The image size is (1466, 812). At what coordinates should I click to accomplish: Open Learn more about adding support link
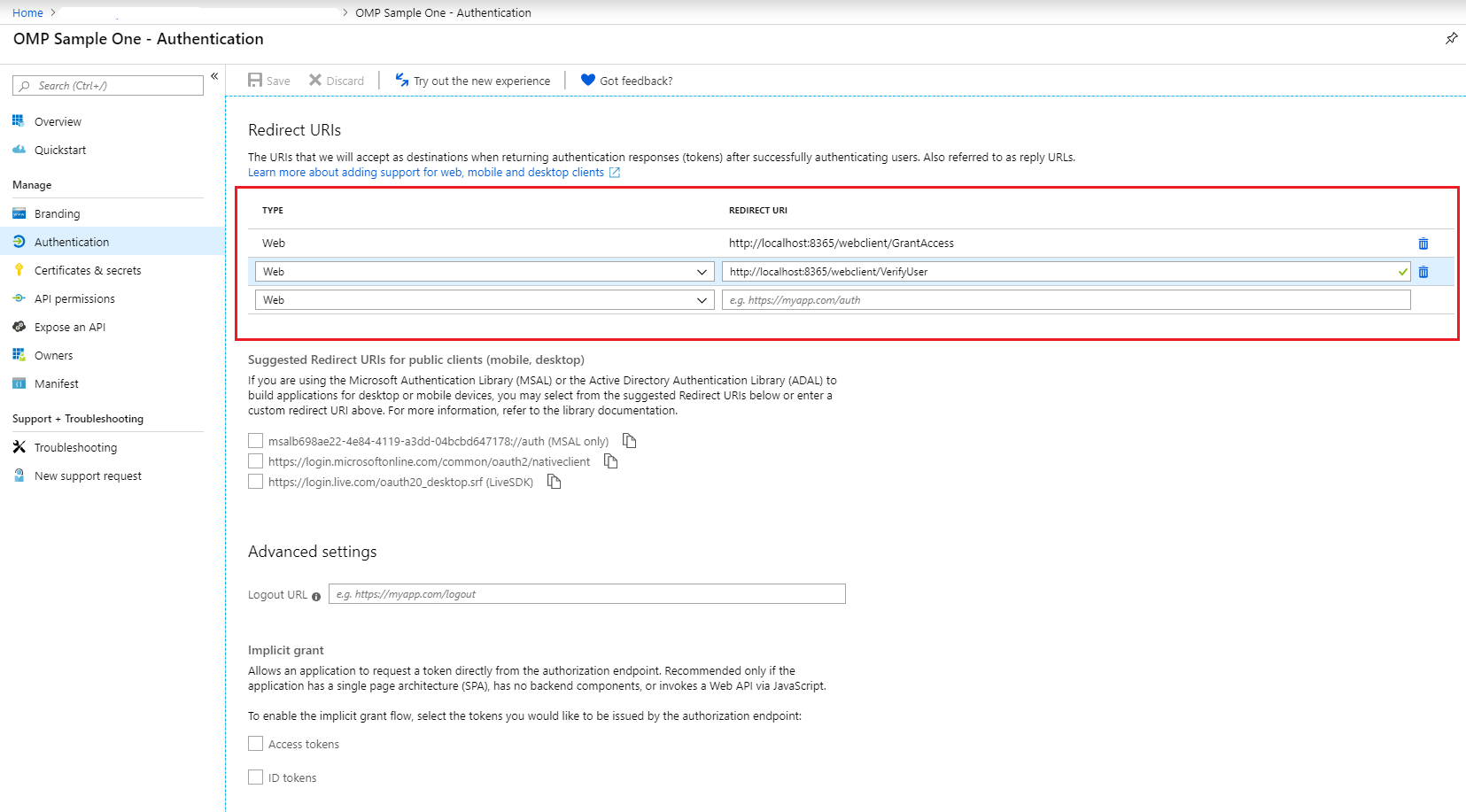click(426, 173)
